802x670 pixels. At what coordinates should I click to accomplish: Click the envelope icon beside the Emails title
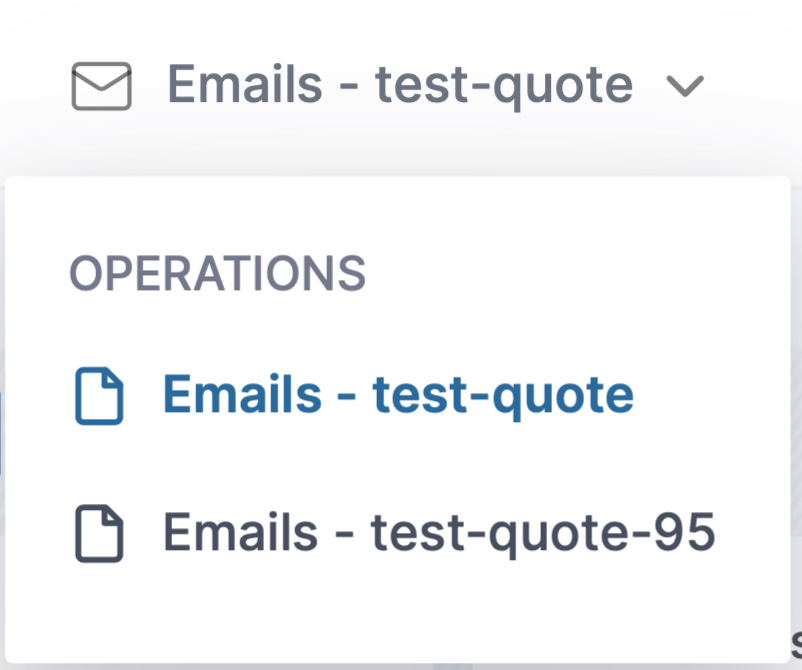[101, 86]
